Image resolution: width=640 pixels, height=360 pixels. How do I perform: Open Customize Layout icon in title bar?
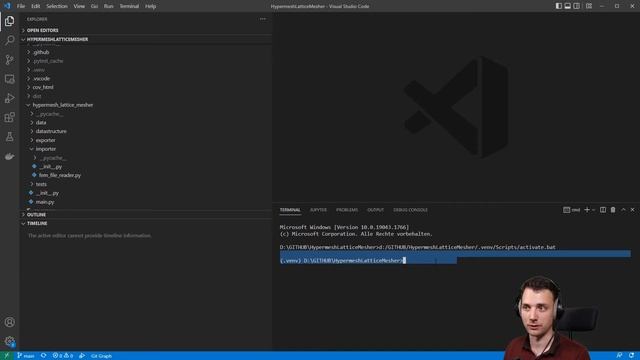click(589, 6)
